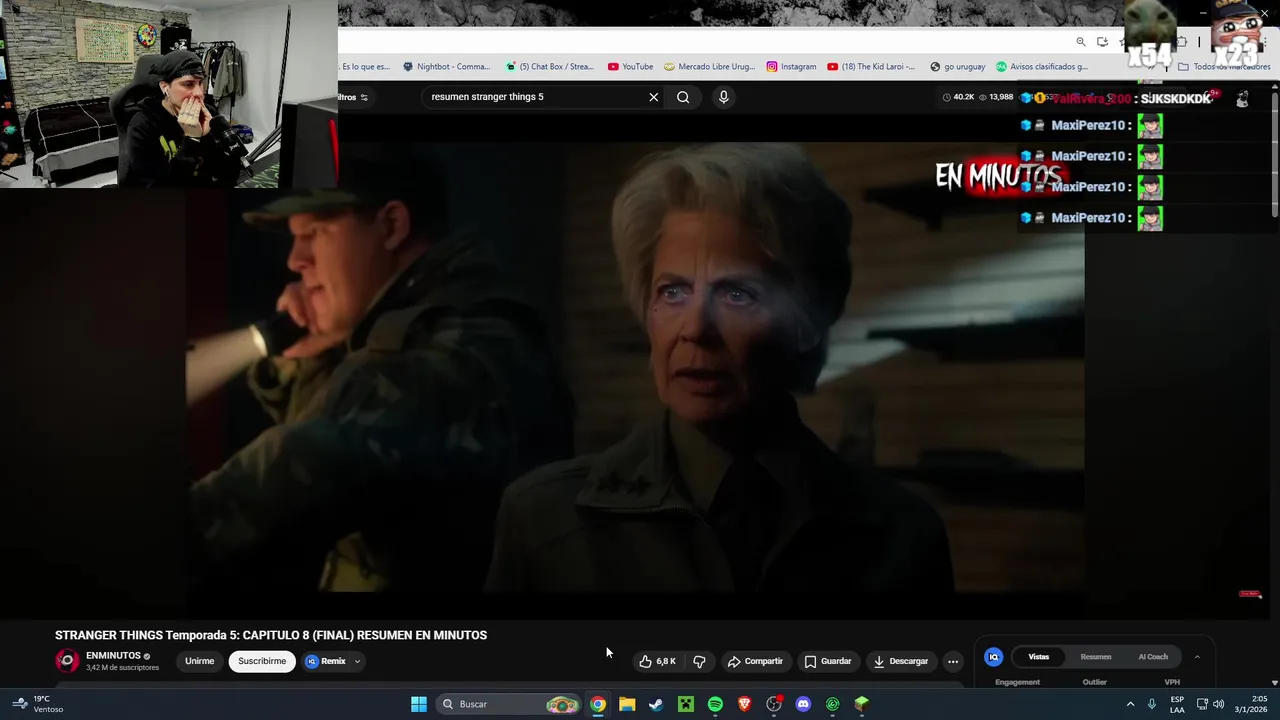Click the Remix button
Screen dimensions: 1280x720
click(326, 661)
